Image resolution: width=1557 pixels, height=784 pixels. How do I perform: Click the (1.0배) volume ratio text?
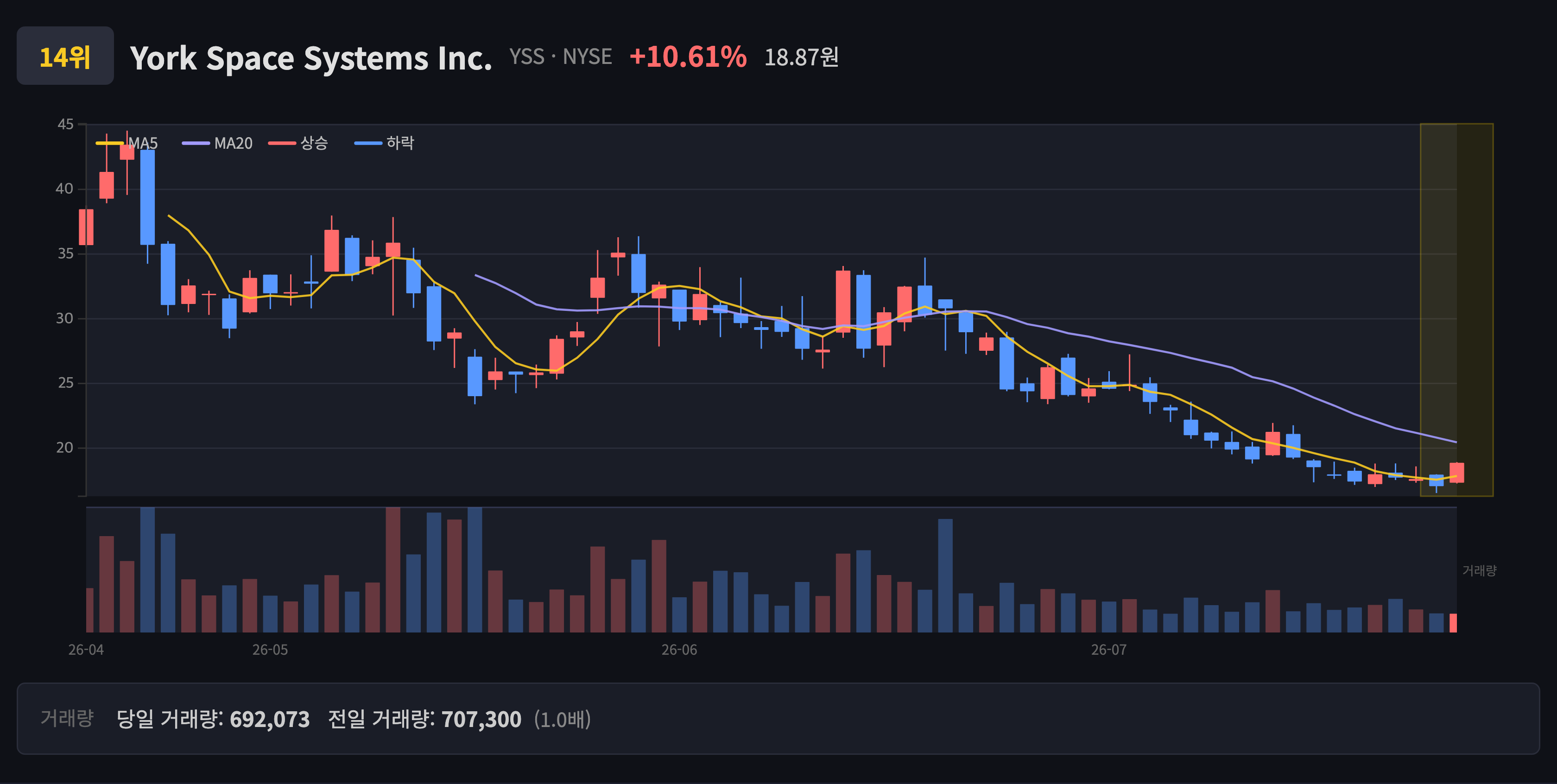pyautogui.click(x=562, y=719)
